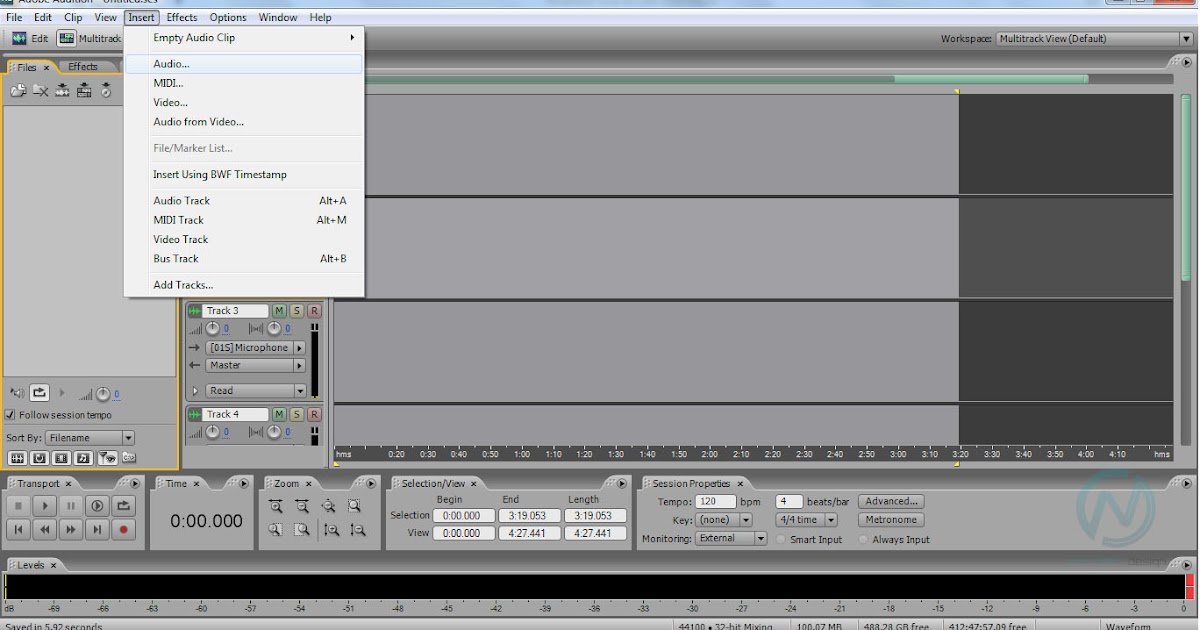The width and height of the screenshot is (1200, 630).
Task: Arm Track 3 for recording
Action: click(x=314, y=311)
